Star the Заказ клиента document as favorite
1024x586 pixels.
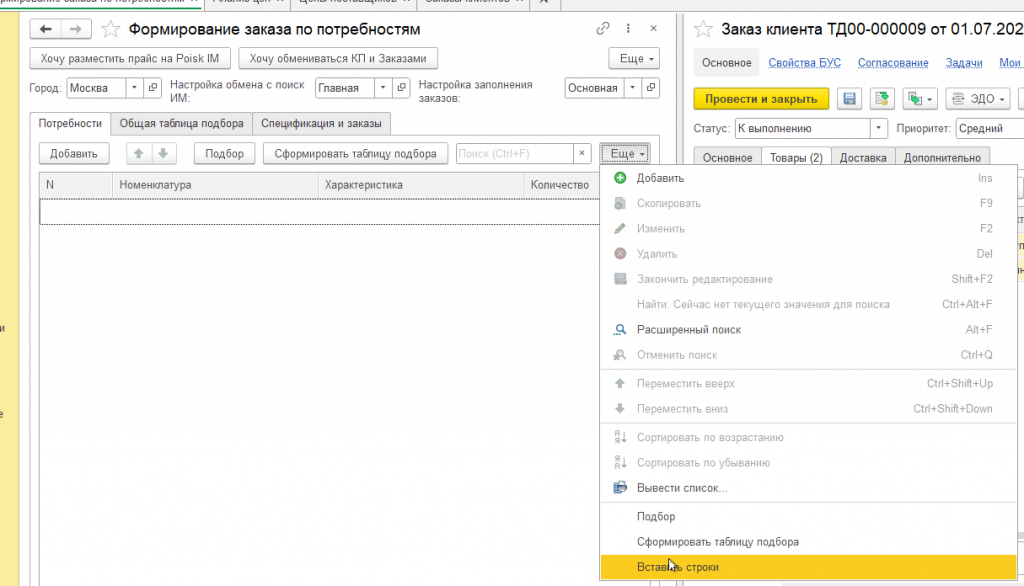(703, 29)
